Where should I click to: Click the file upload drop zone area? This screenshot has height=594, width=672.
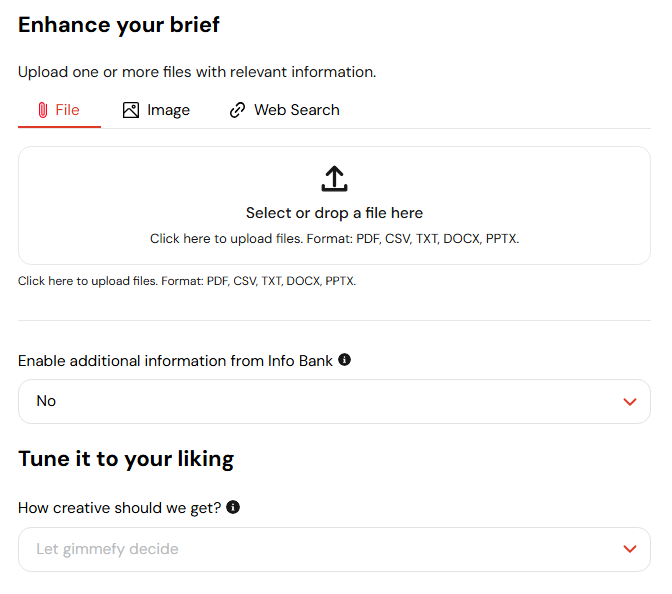tap(334, 205)
